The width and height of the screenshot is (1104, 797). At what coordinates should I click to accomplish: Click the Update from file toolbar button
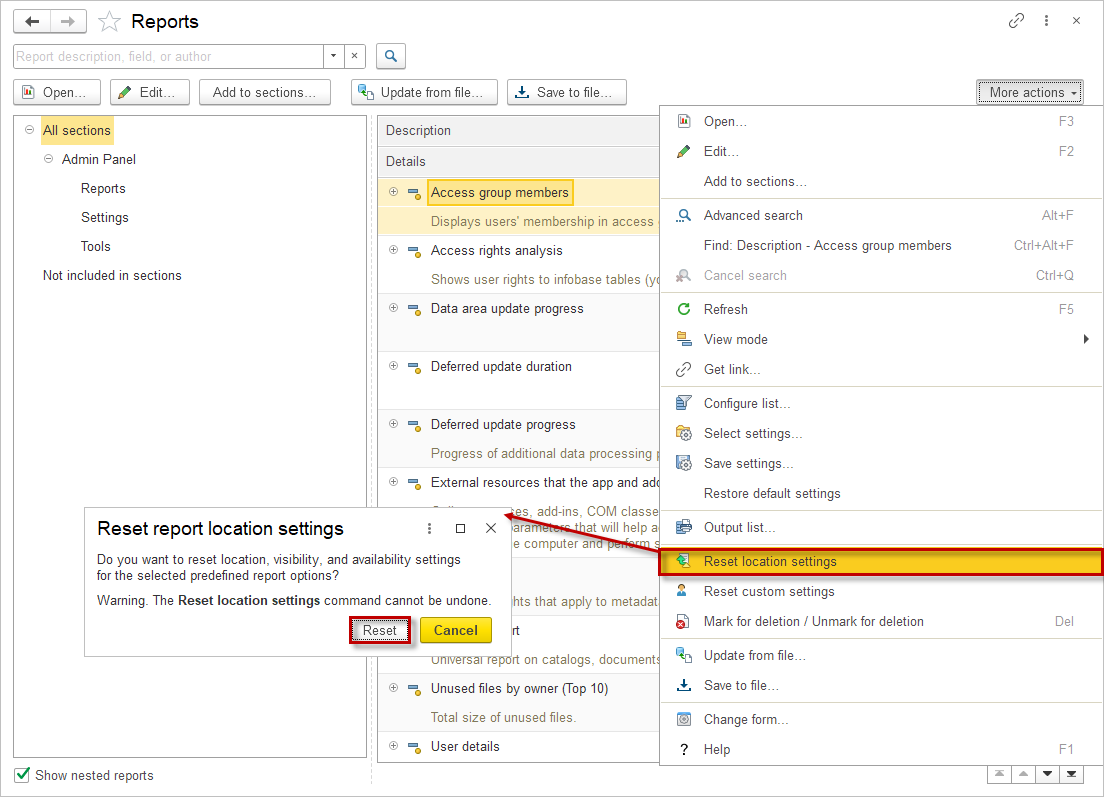coord(424,92)
